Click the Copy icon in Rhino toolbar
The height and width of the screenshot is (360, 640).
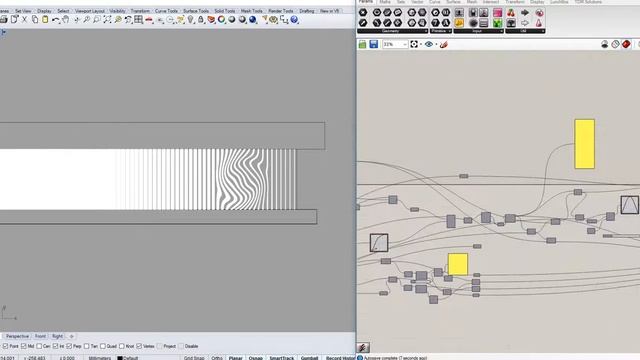[35, 19]
